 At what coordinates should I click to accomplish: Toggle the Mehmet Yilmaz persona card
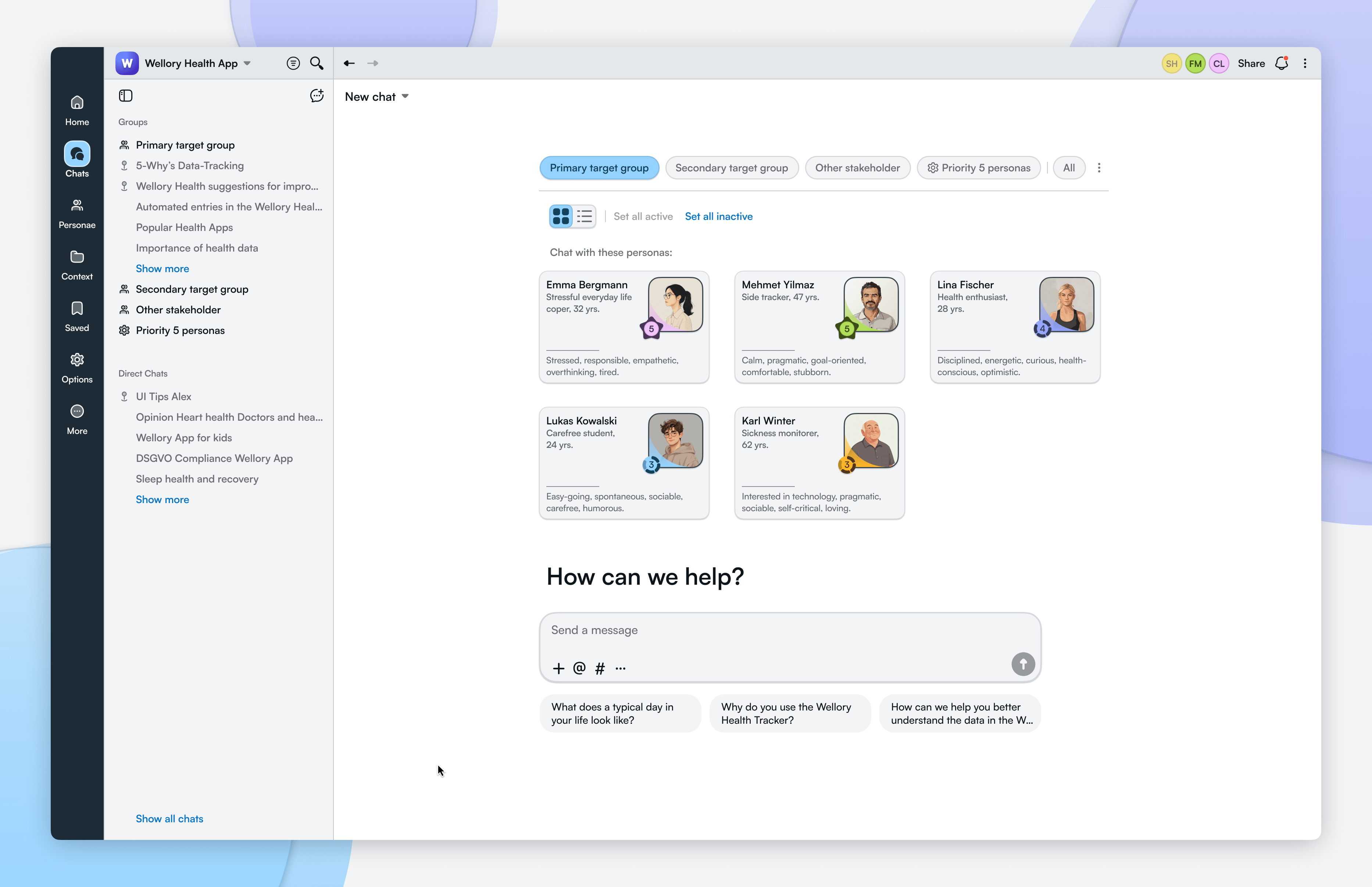819,327
